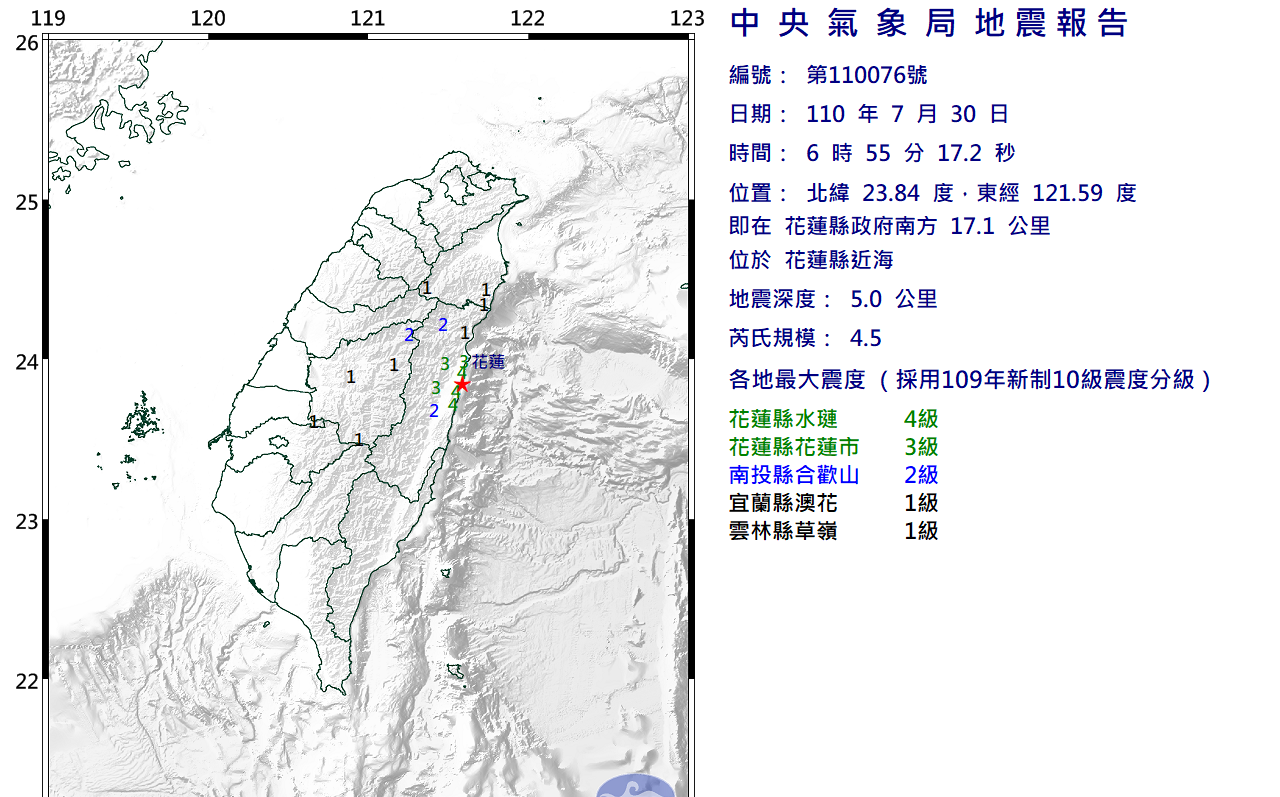
Task: Click the longitude axis label 122
Action: pyautogui.click(x=527, y=18)
